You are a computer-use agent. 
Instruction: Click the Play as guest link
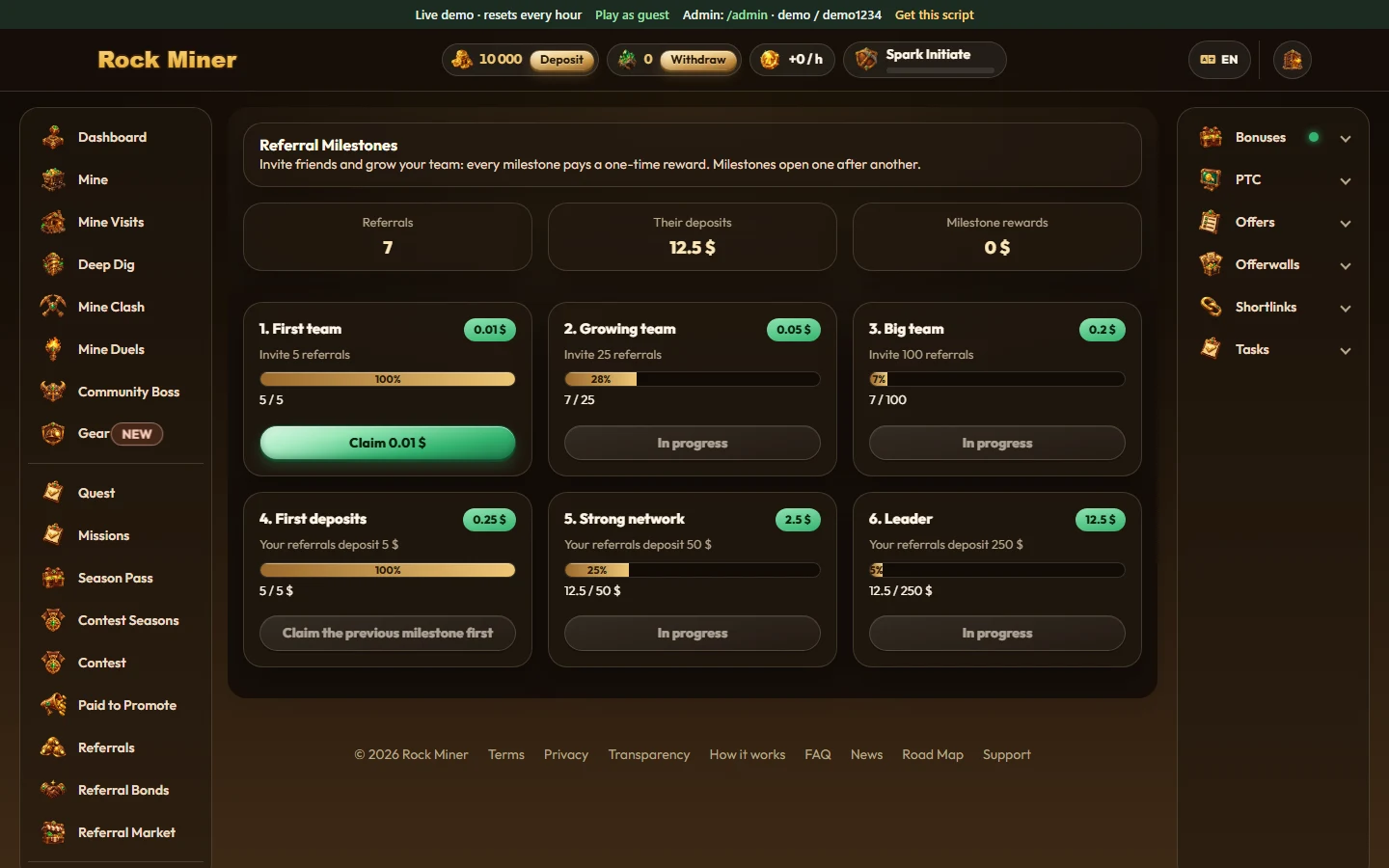coord(632,14)
